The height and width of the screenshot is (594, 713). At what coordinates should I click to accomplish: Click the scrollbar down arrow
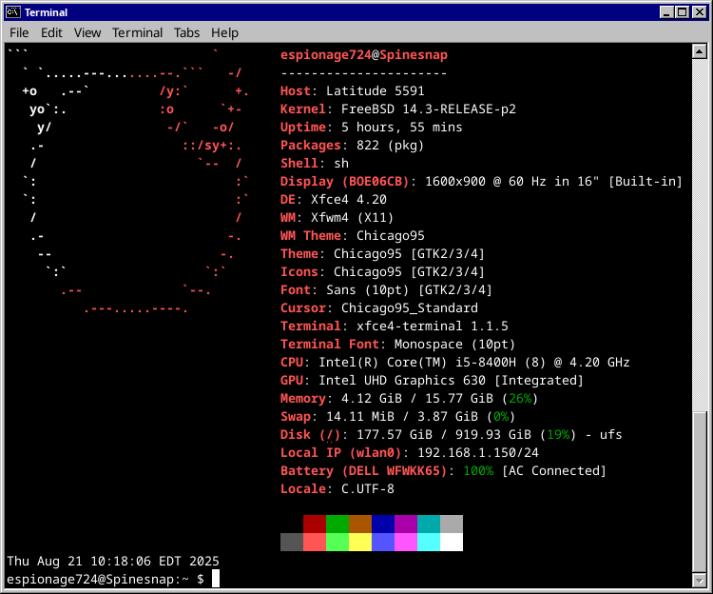(699, 579)
